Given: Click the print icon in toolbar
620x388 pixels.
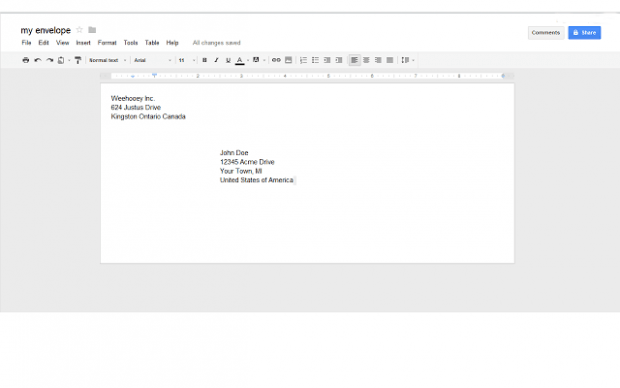Looking at the screenshot, I should pyautogui.click(x=26, y=60).
